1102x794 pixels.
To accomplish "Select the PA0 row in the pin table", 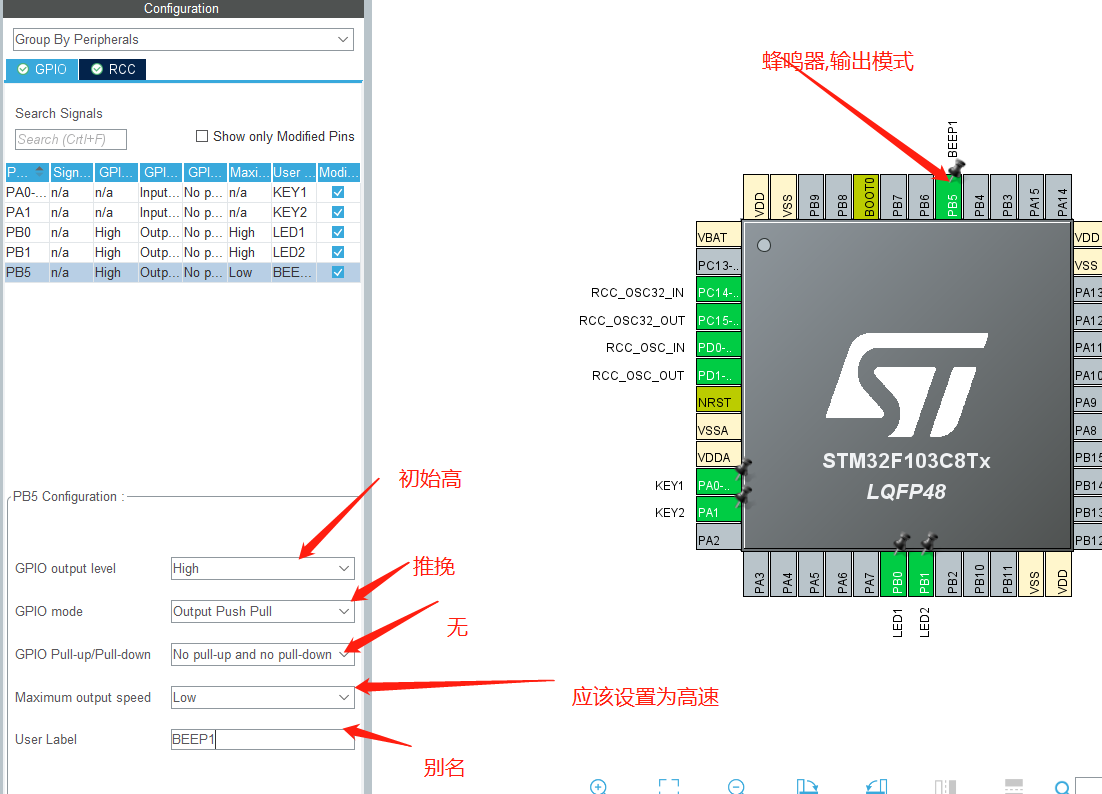I will (183, 192).
